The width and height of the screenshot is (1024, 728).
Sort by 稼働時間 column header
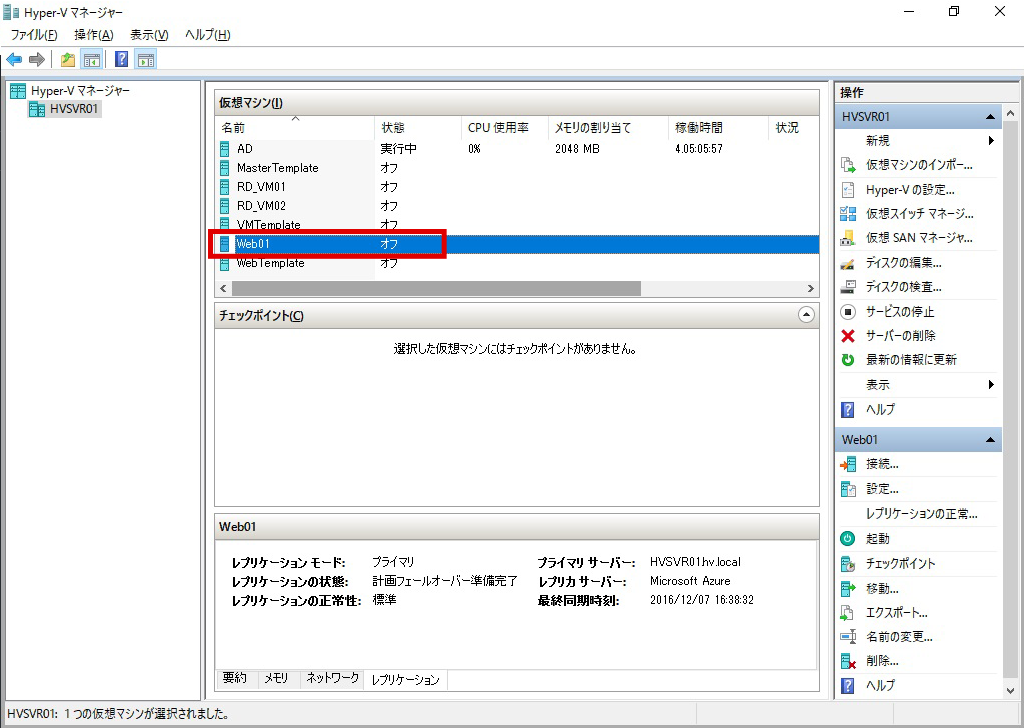pos(718,127)
